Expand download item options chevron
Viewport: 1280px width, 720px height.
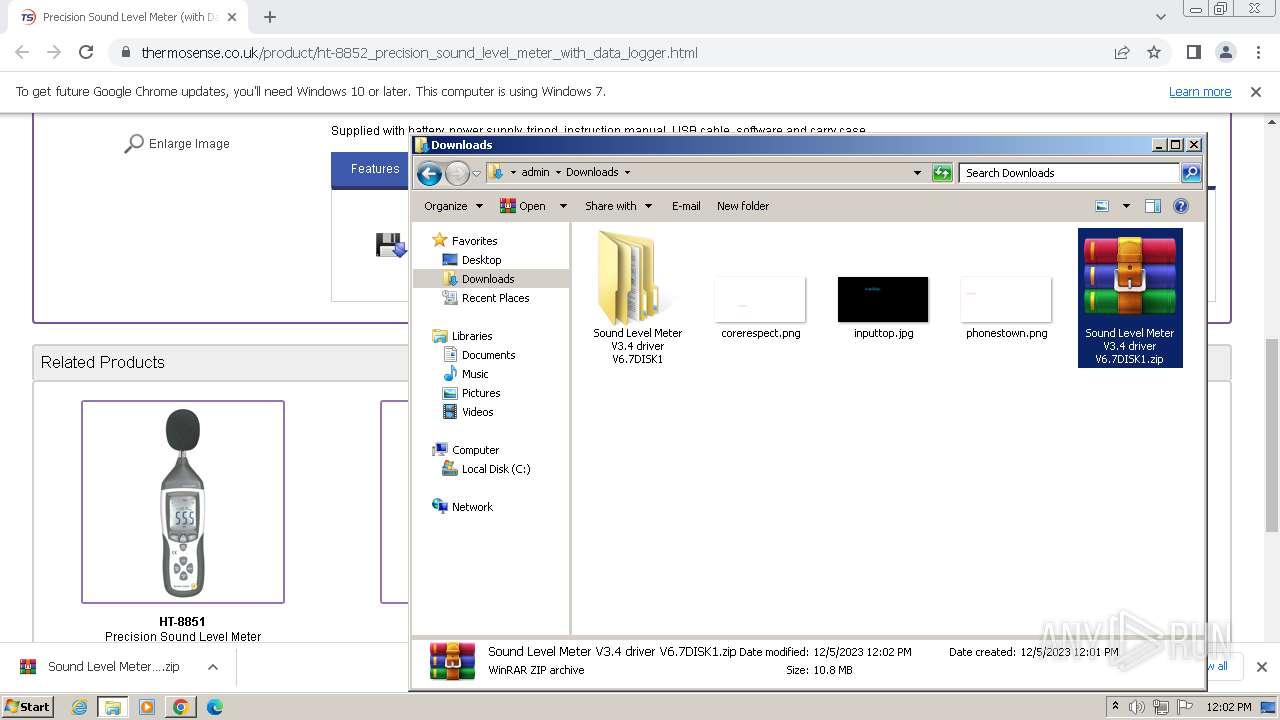[x=212, y=667]
